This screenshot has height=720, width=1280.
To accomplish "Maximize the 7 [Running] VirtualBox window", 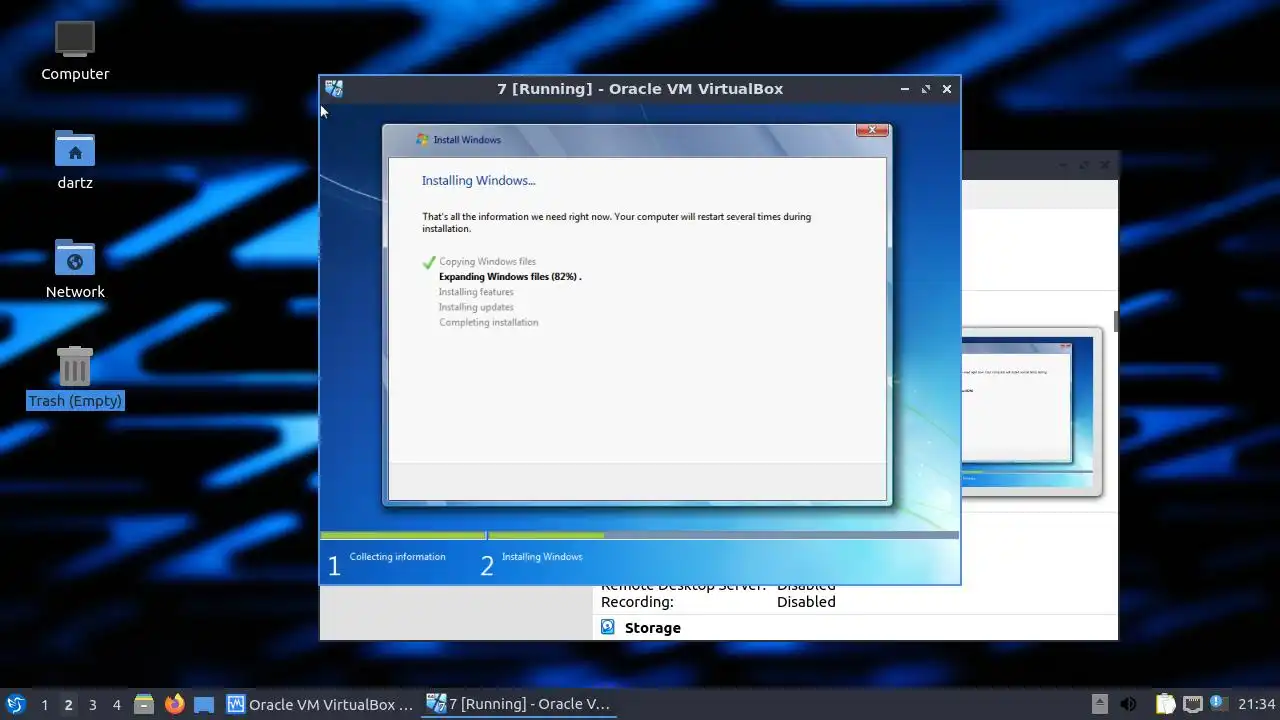I will pyautogui.click(x=926, y=89).
